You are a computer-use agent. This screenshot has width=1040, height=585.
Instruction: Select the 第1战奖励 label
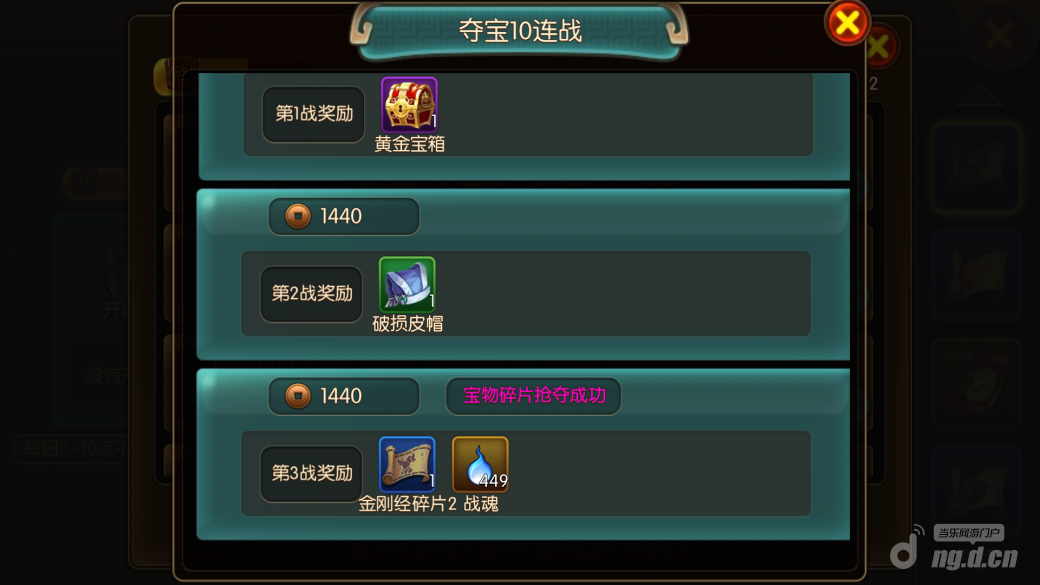tap(314, 114)
